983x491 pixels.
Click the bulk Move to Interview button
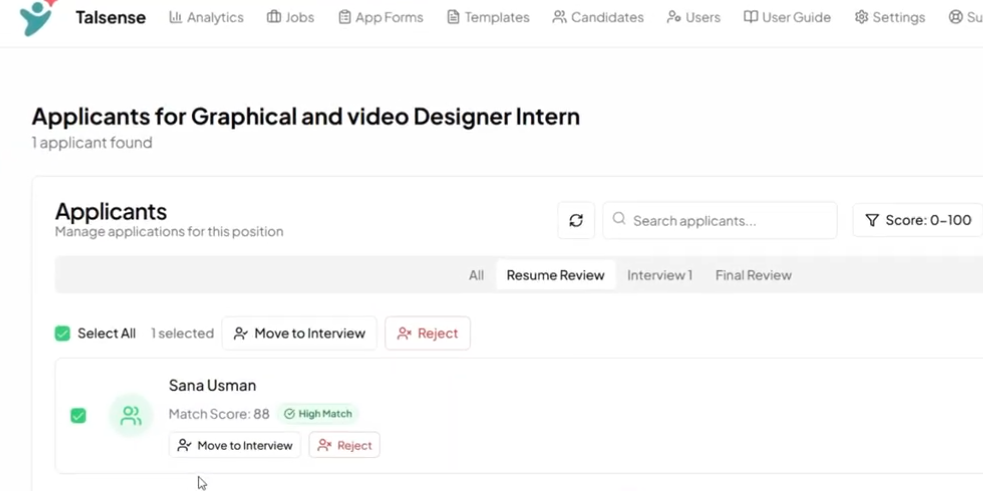[x=299, y=333]
